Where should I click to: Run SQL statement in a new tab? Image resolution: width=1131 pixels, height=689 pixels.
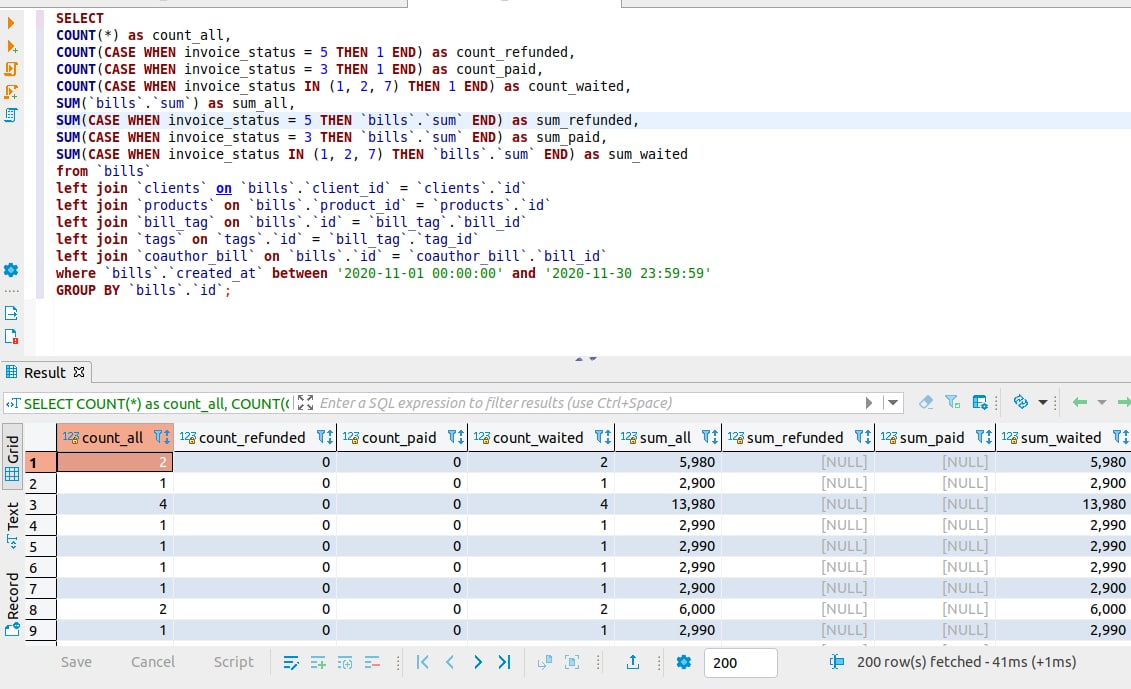(x=12, y=46)
